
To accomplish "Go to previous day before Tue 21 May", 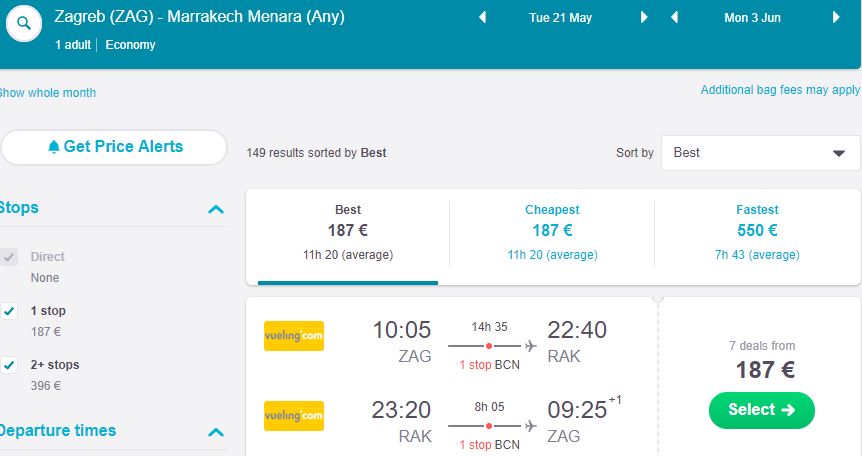I will point(482,17).
